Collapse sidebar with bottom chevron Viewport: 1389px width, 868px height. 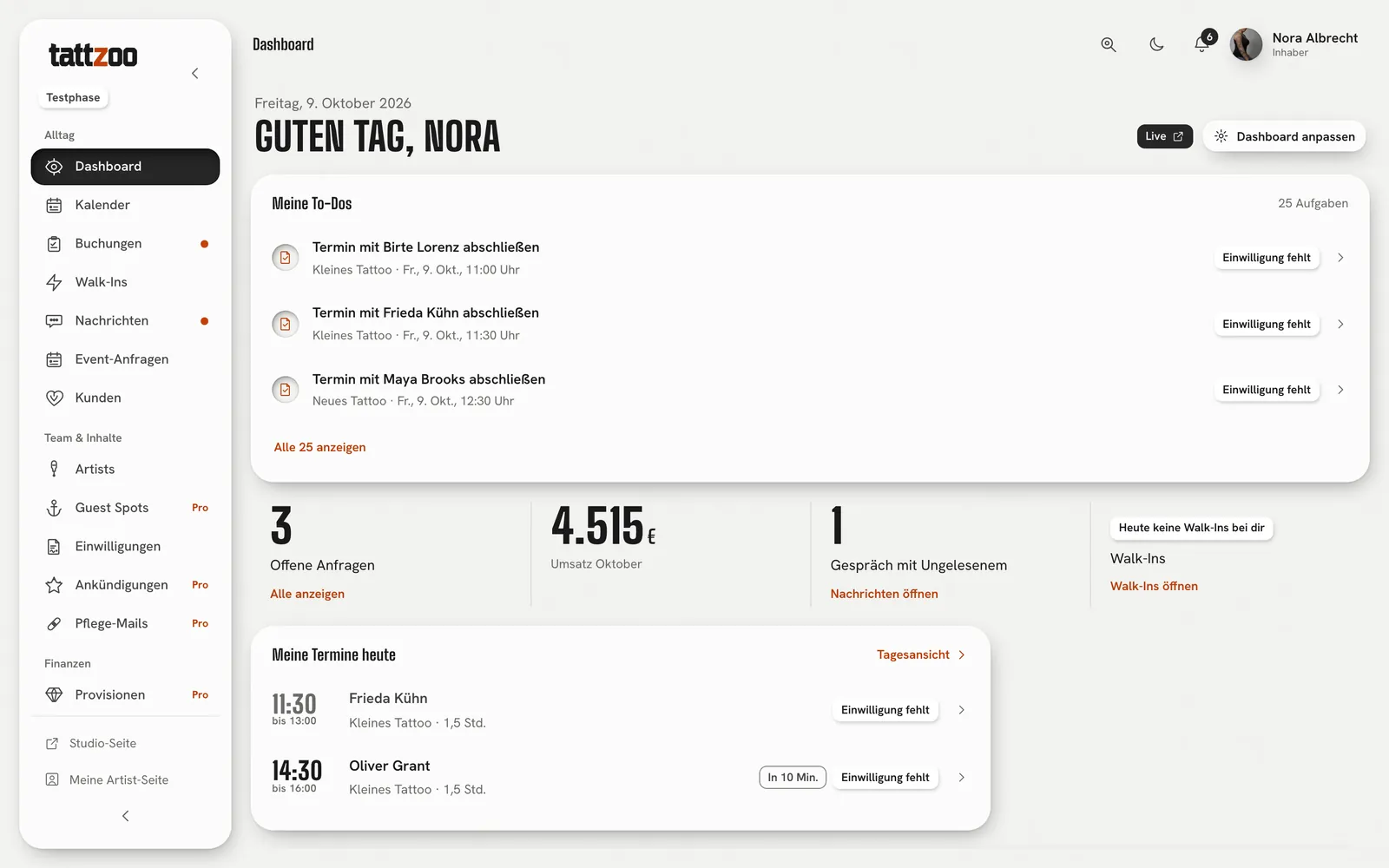tap(125, 816)
